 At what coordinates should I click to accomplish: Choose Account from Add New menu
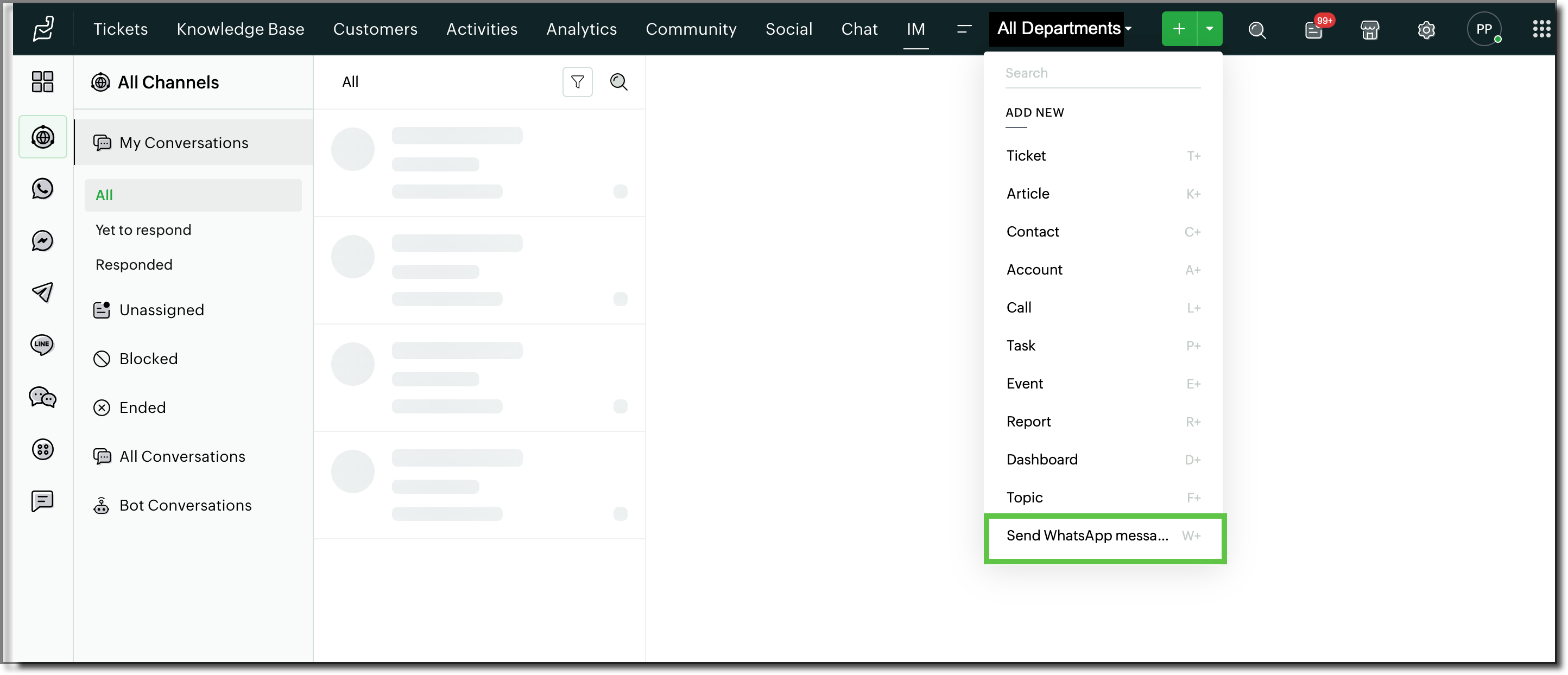click(x=1102, y=269)
